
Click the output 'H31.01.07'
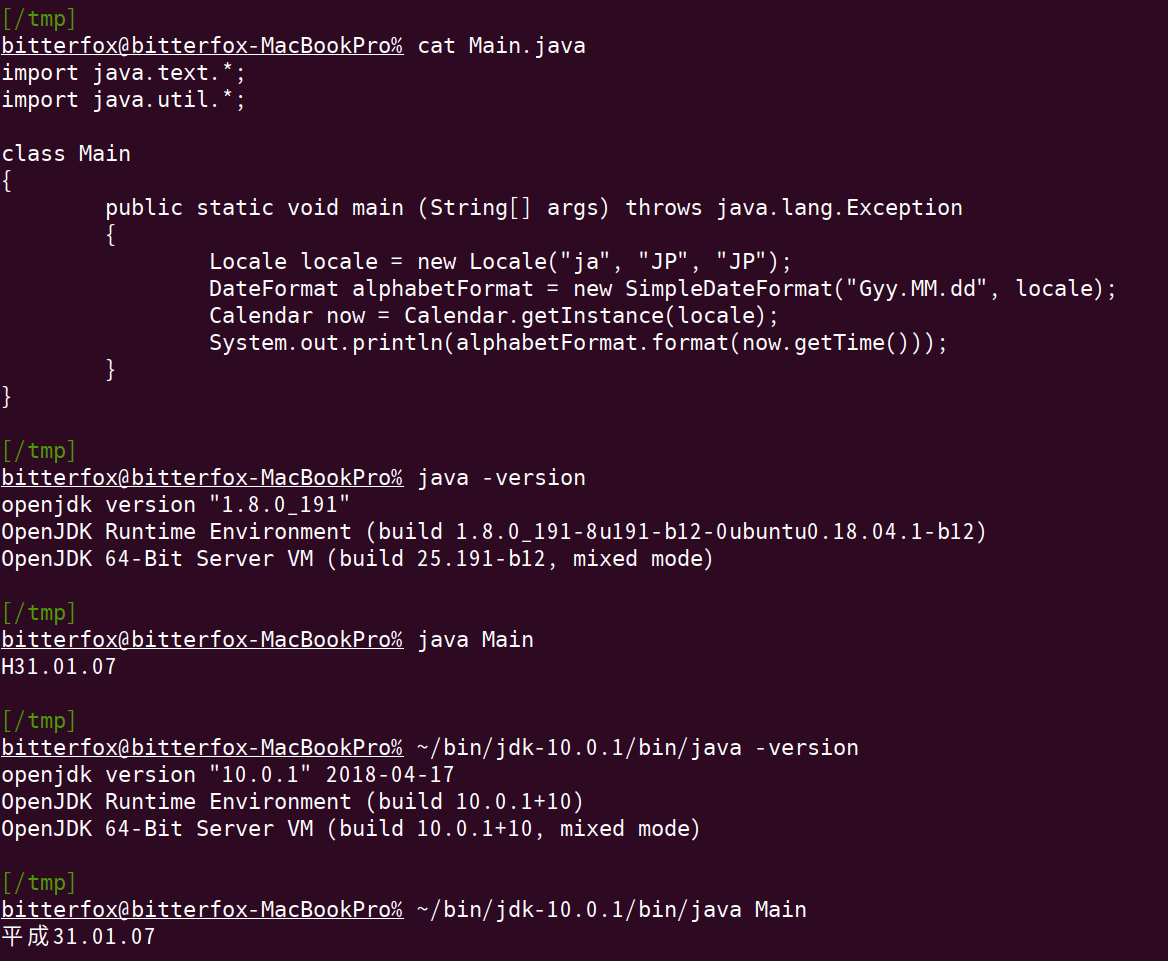tap(58, 667)
